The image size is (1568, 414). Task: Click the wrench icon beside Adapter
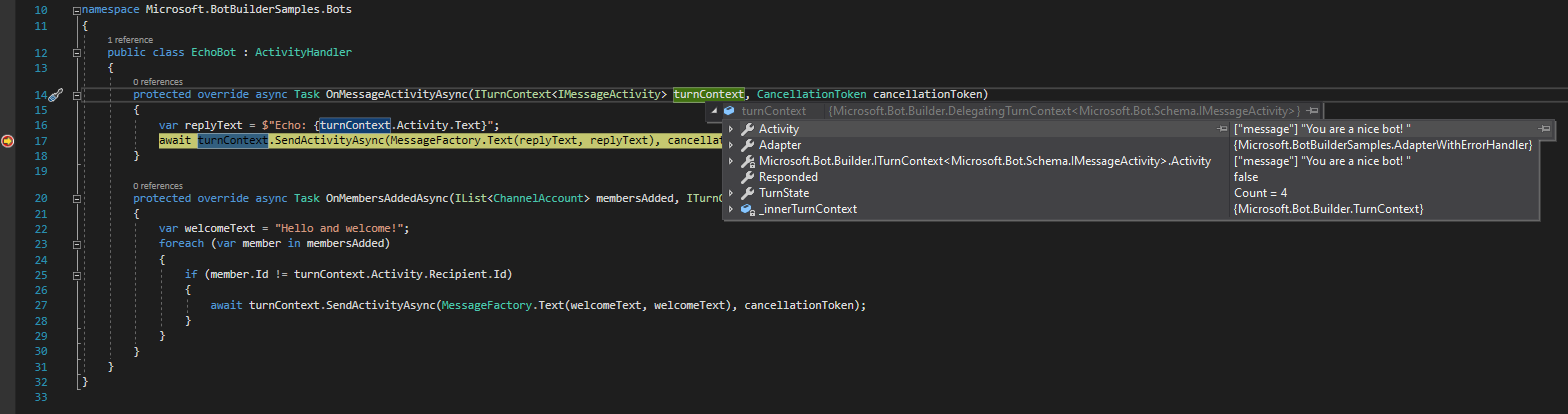tap(747, 145)
